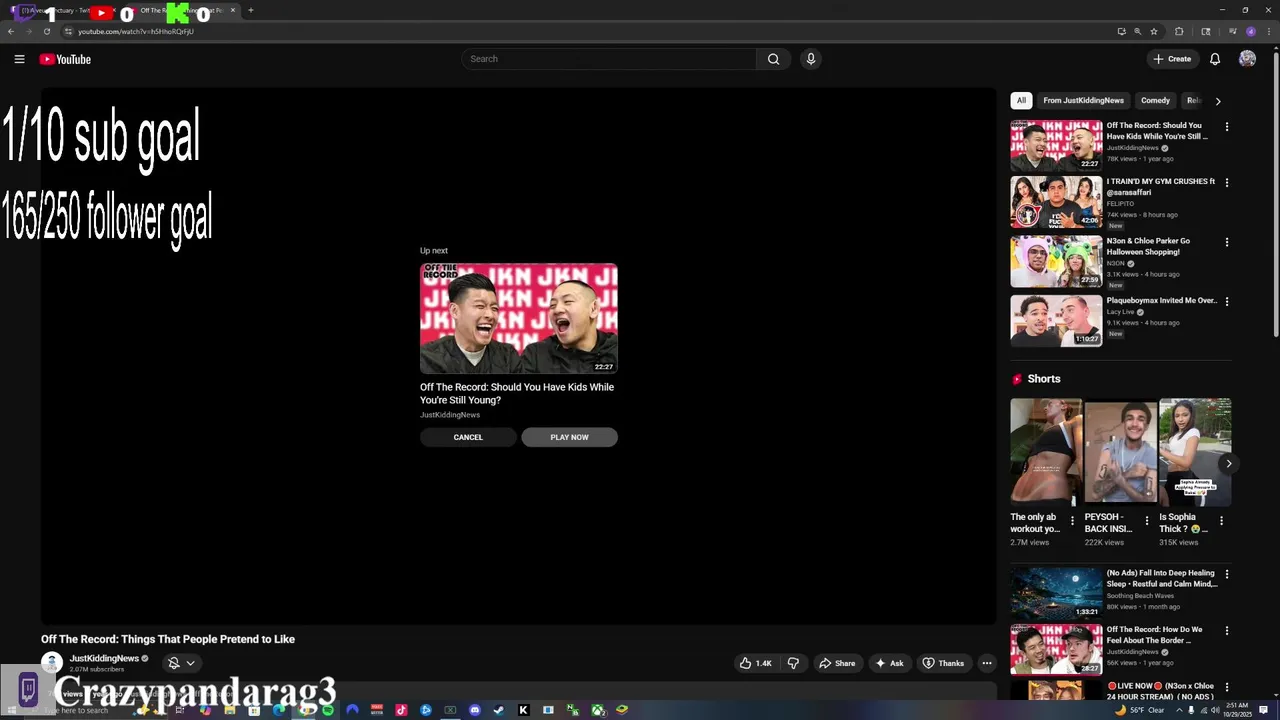Click Up next title 'Should You Have Kids'
1280x720 pixels.
pos(517,393)
